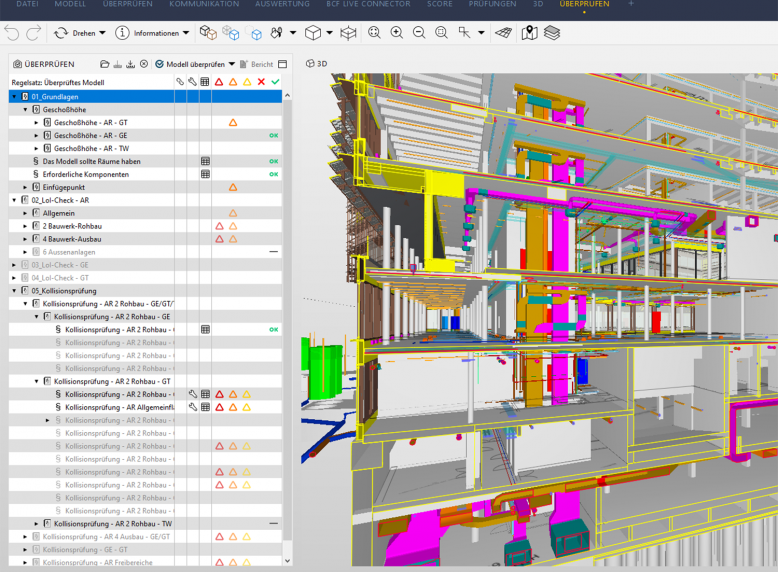778x572 pixels.
Task: Open the view cube dropdown arrow
Action: 329,33
